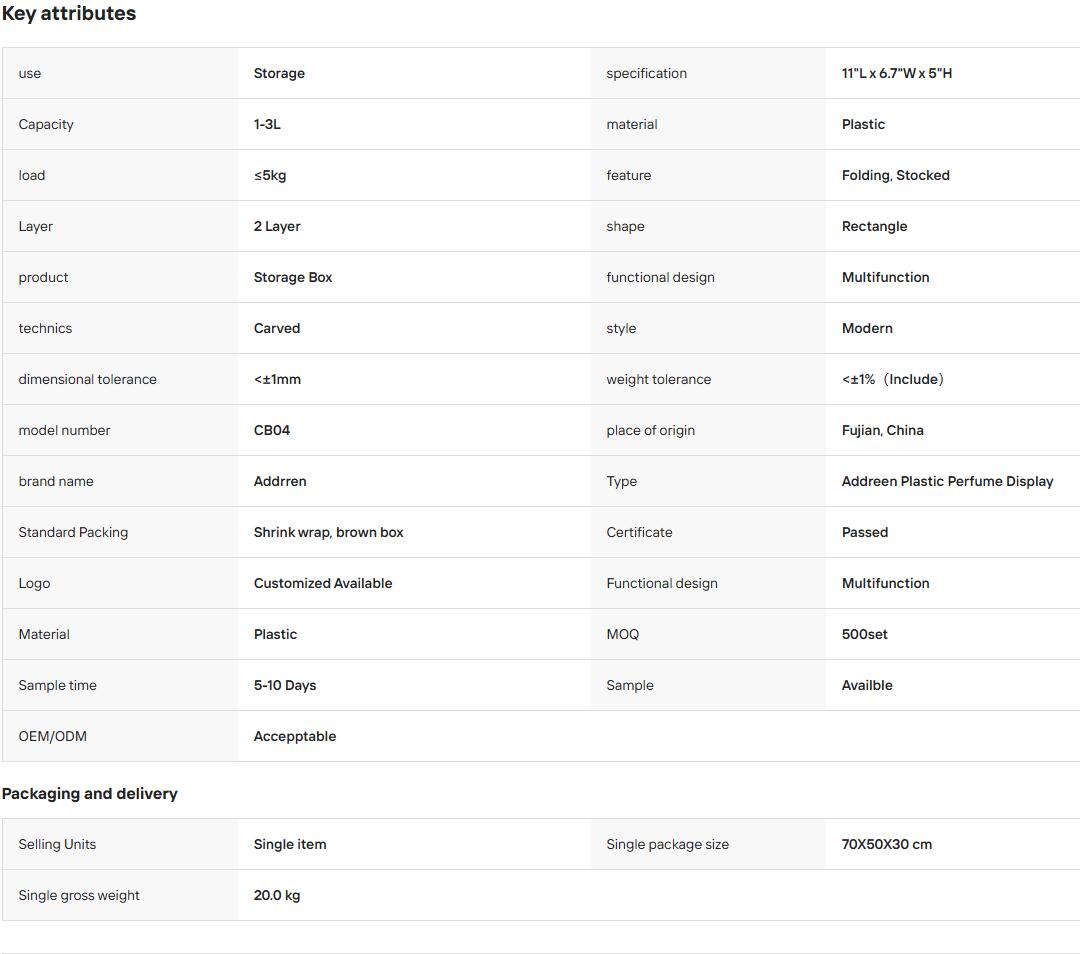The image size is (1080, 954).
Task: Click the Sample time '5-10 Days'
Action: click(285, 685)
